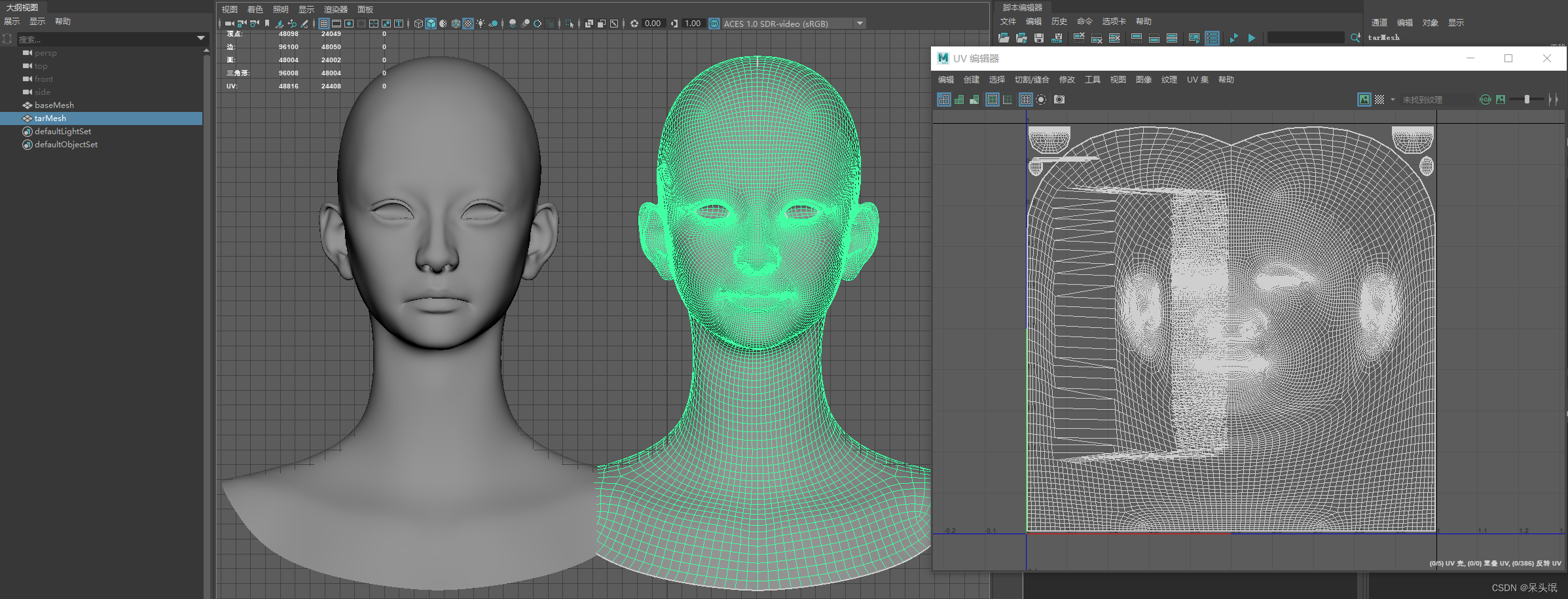
Task: Toggle UV editor texture image display
Action: click(x=1364, y=100)
